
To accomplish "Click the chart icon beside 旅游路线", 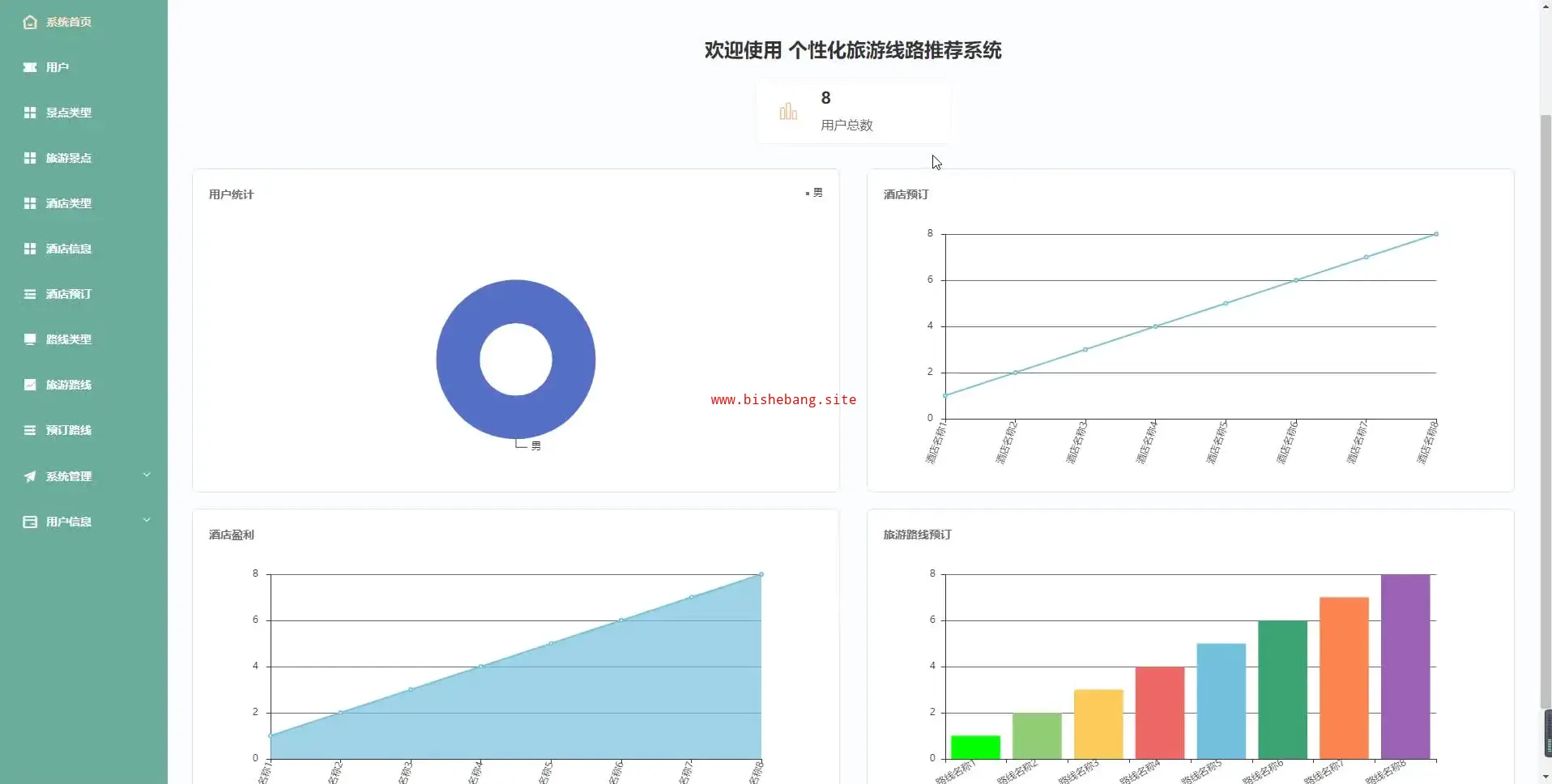I will tap(30, 385).
